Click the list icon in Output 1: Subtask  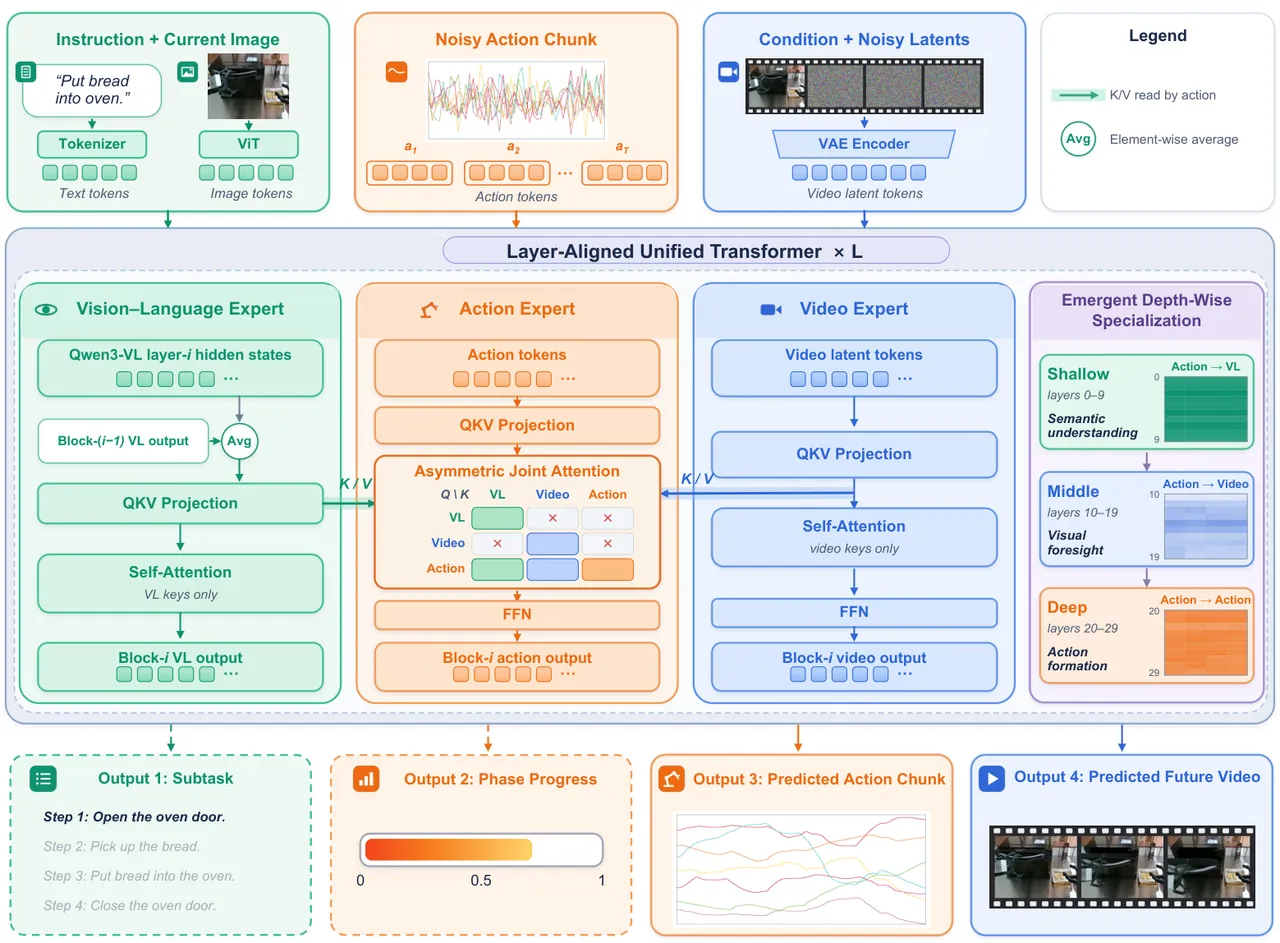point(43,778)
